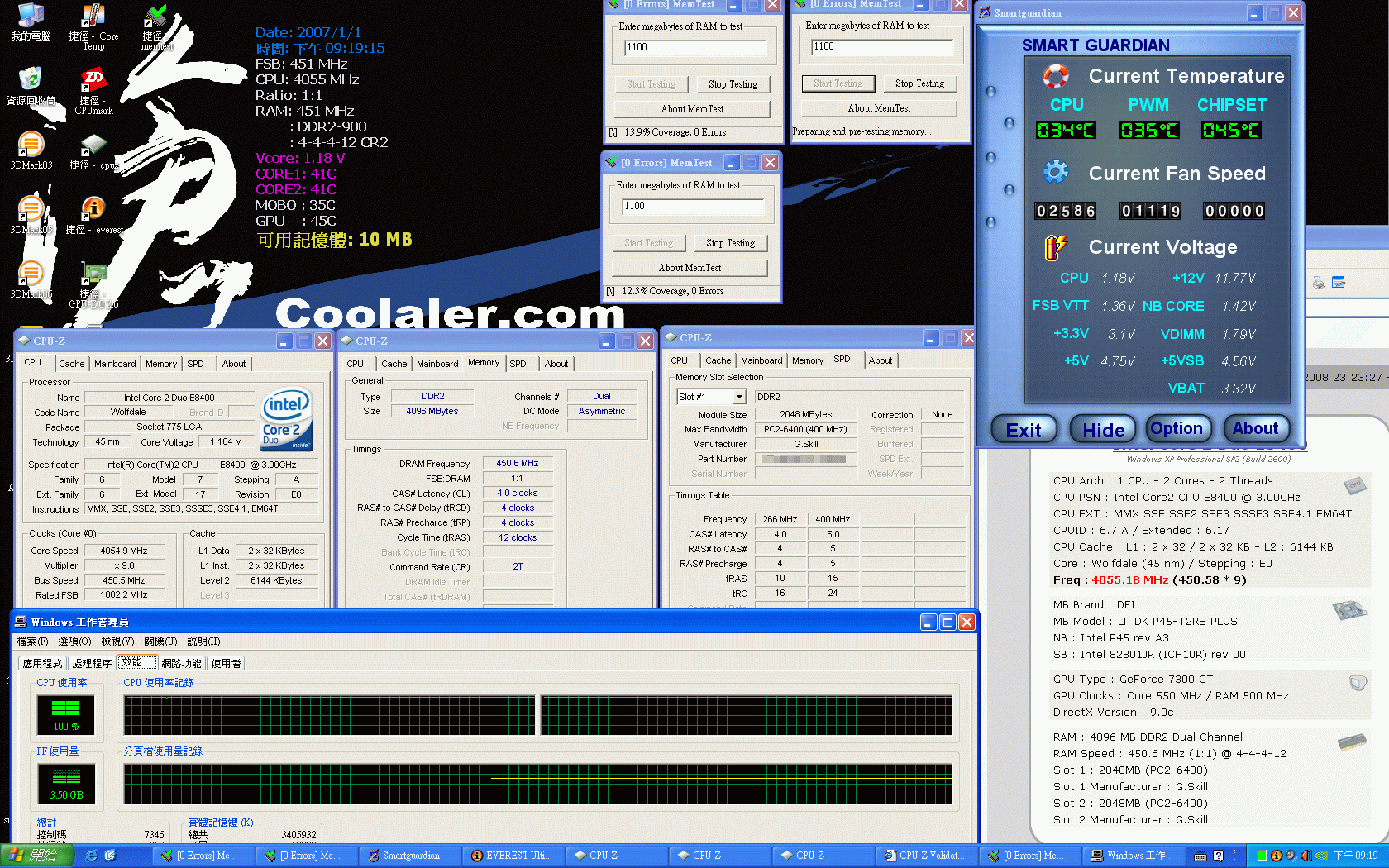Screen dimensions: 1389x868
Task: Click Exit button in Smart Guardian
Action: pyautogui.click(x=1024, y=430)
